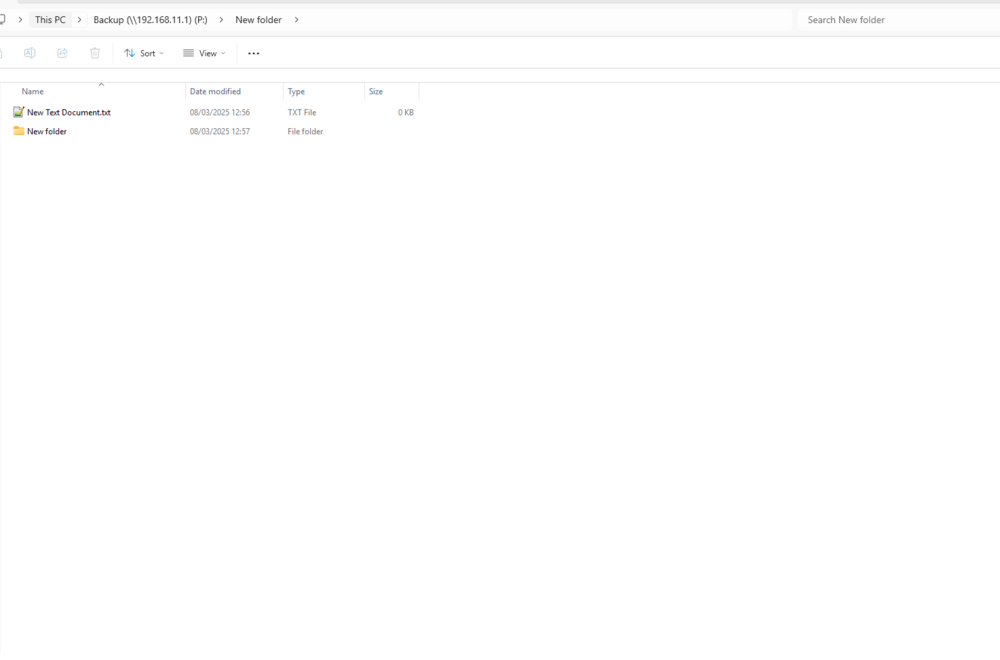The width and height of the screenshot is (1000, 660).
Task: Select the file name New Text Document.txt
Action: pos(69,112)
